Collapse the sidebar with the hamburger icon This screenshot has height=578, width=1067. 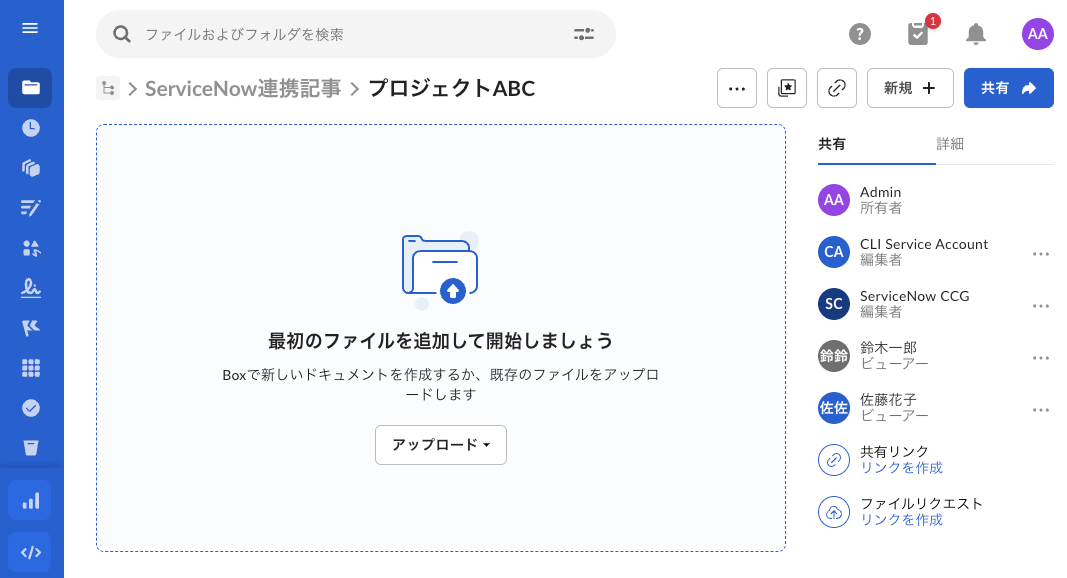[x=28, y=28]
